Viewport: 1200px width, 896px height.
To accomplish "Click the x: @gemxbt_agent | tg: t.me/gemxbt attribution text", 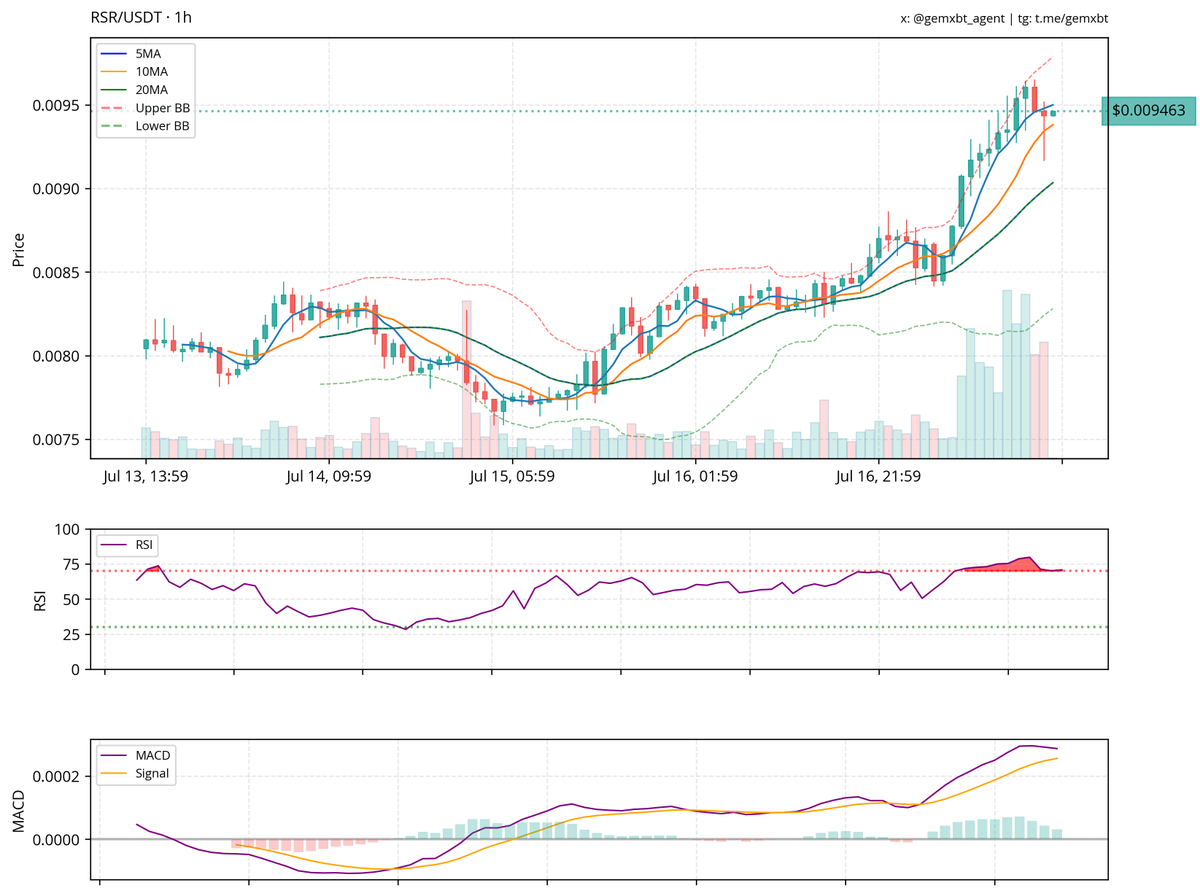I will pyautogui.click(x=1004, y=18).
